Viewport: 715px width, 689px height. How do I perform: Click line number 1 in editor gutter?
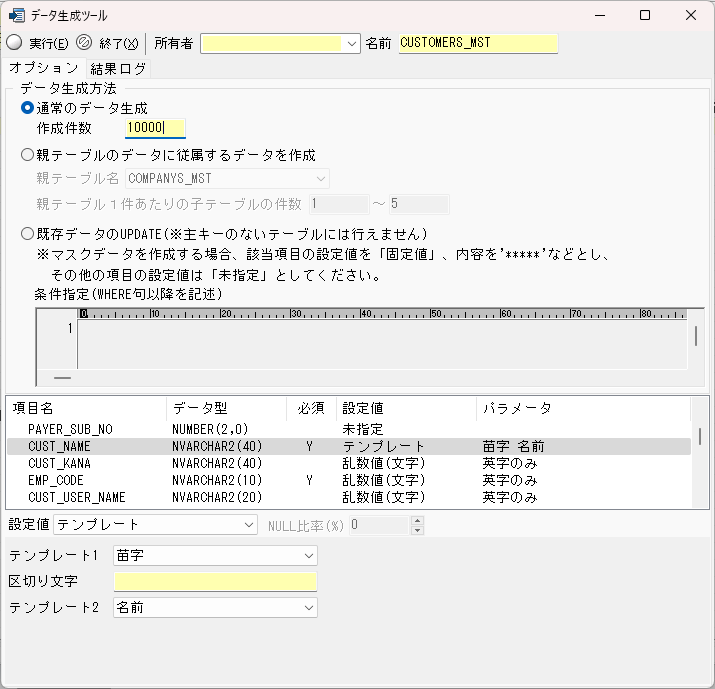(x=70, y=328)
